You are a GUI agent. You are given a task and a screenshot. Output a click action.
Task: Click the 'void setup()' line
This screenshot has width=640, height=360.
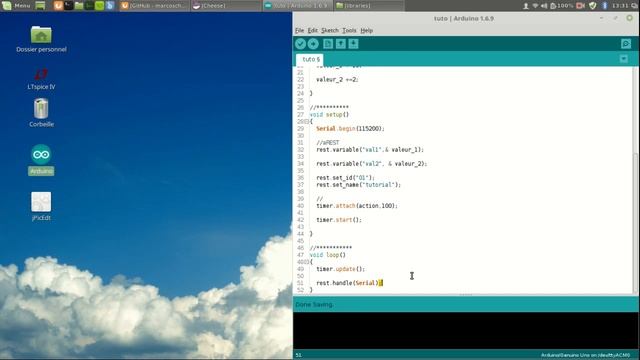click(329, 115)
